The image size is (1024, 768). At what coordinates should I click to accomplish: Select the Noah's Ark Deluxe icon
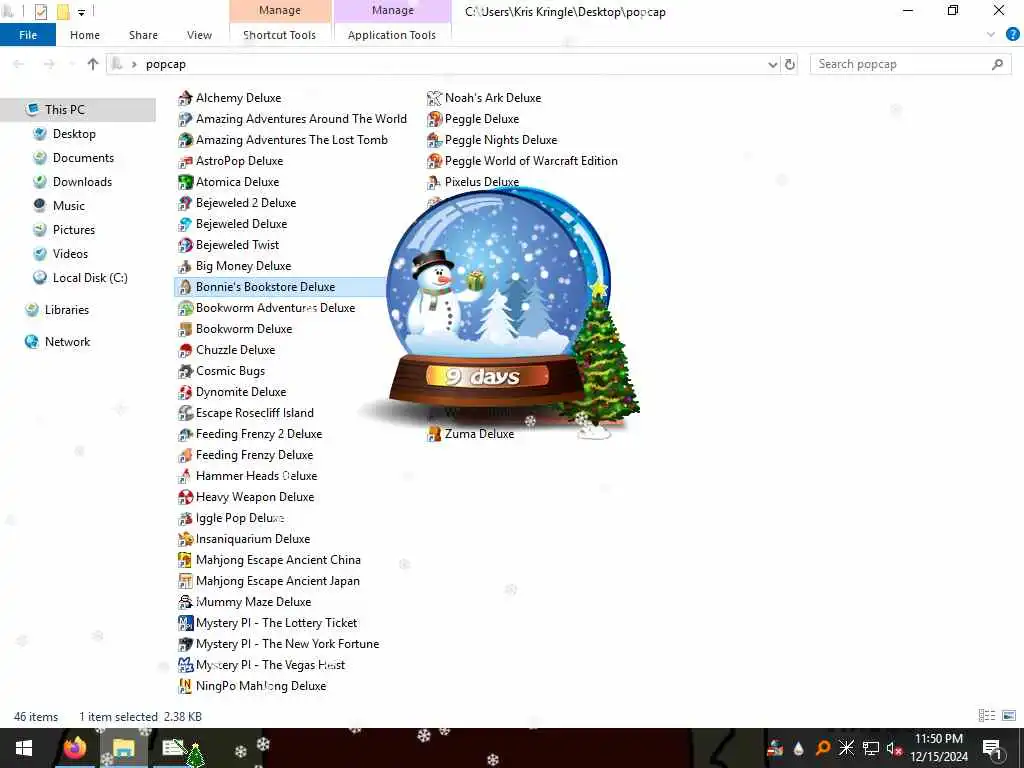click(434, 98)
